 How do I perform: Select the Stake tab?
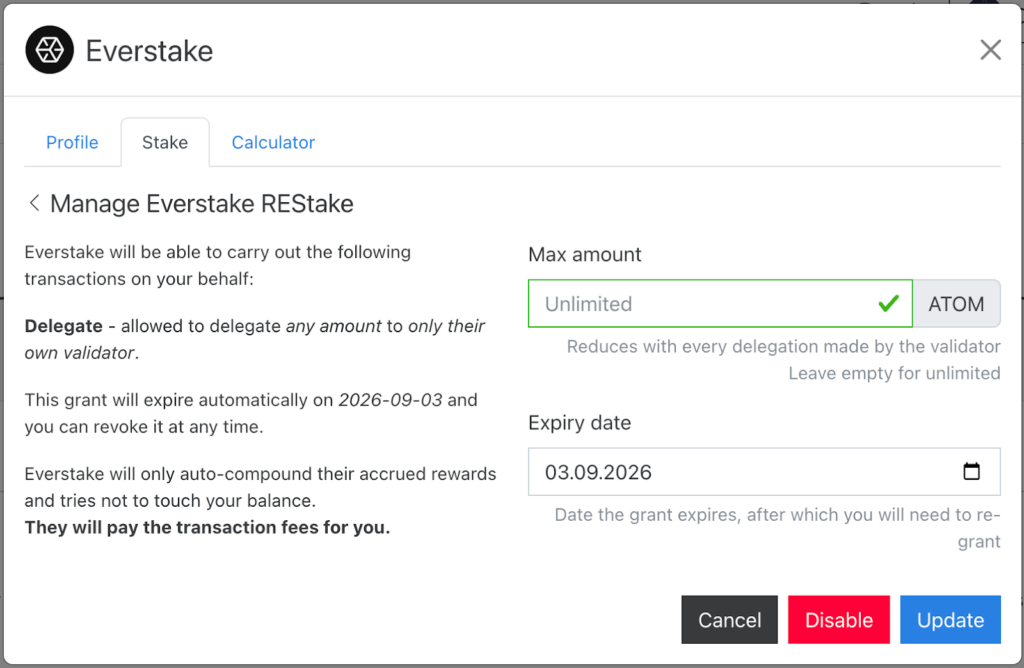165,143
